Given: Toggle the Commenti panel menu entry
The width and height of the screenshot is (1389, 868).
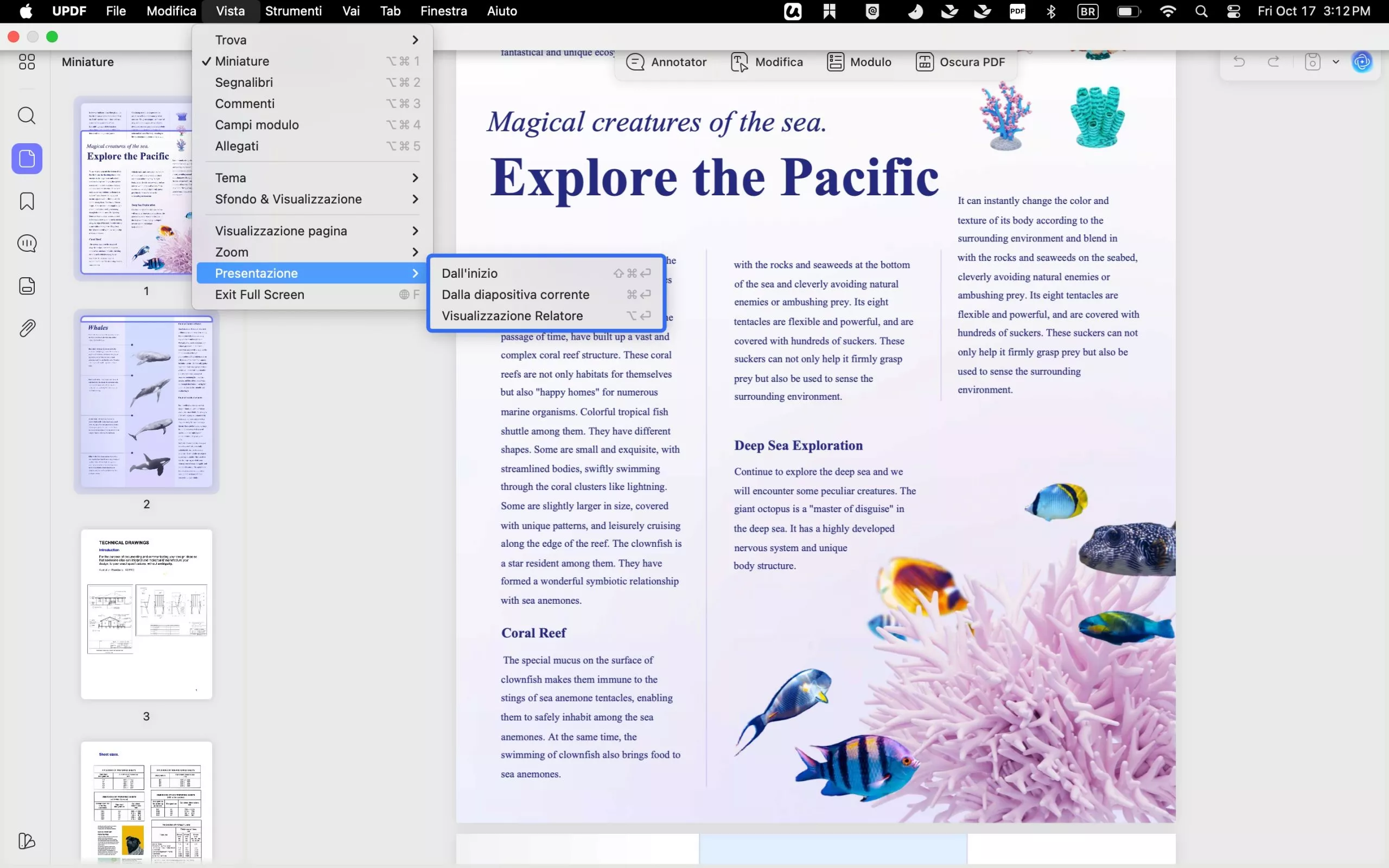Looking at the screenshot, I should [245, 103].
